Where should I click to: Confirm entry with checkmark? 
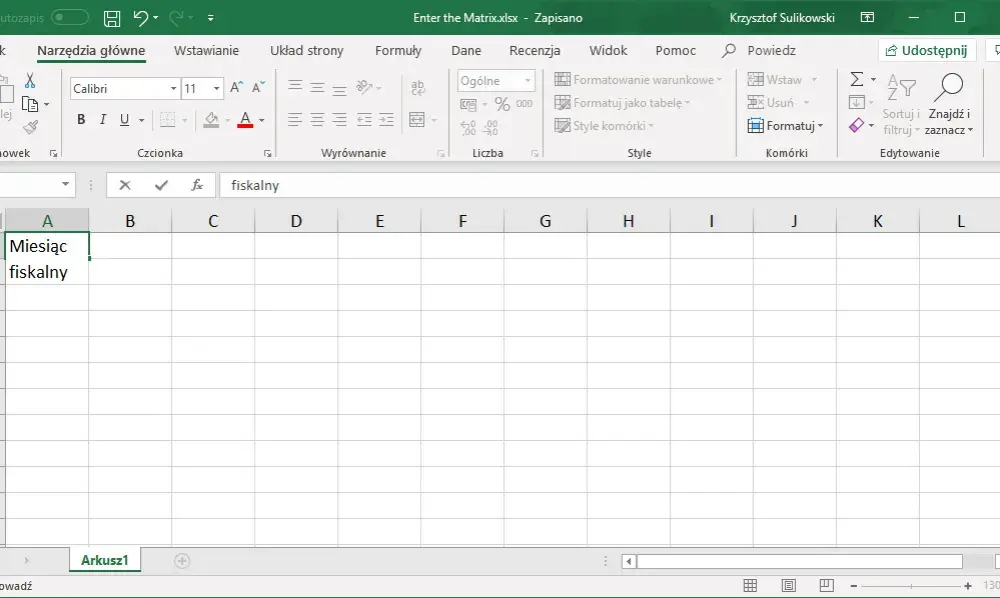(x=161, y=185)
